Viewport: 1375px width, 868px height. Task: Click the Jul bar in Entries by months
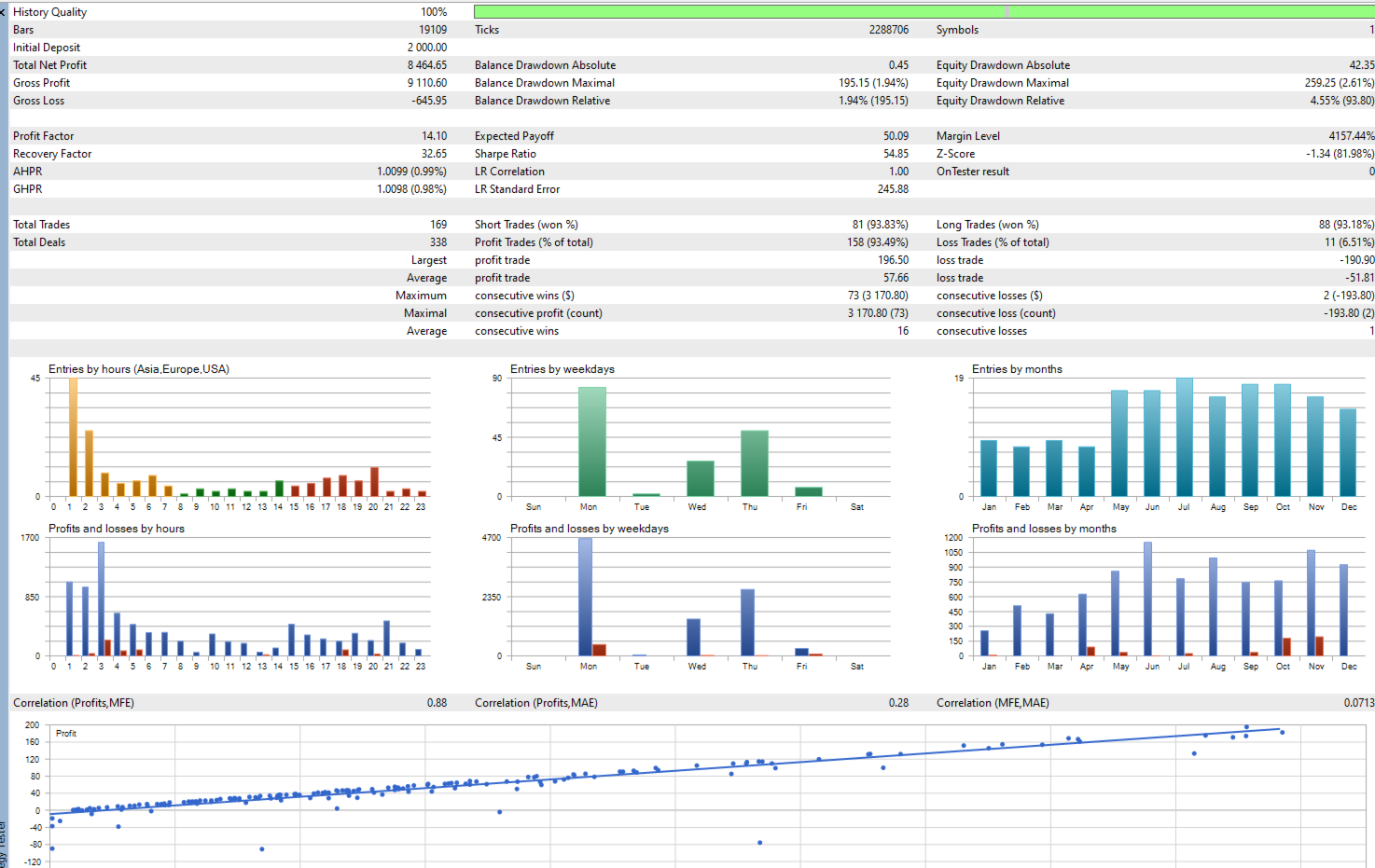[1185, 437]
